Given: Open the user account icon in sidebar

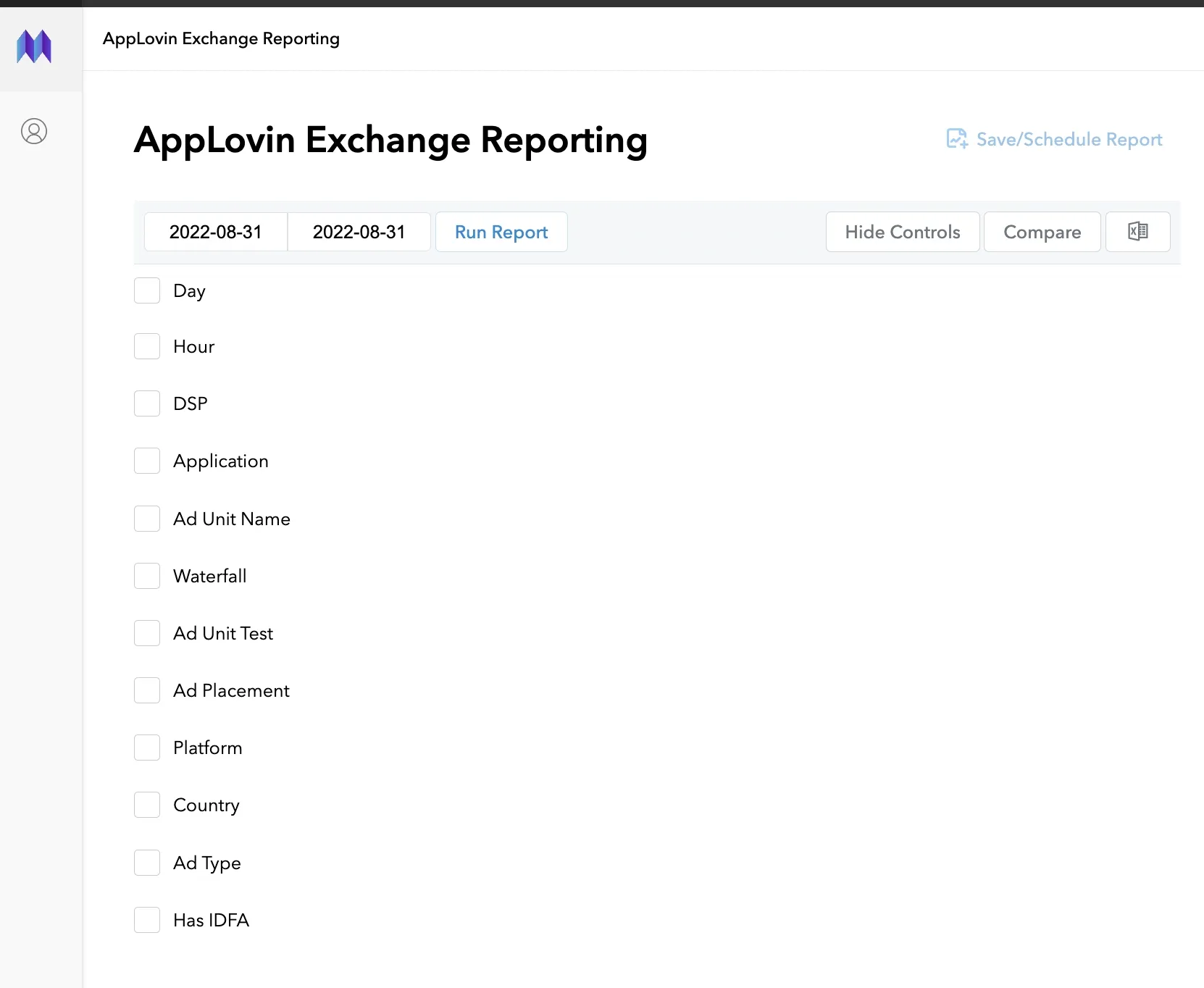Looking at the screenshot, I should [34, 131].
